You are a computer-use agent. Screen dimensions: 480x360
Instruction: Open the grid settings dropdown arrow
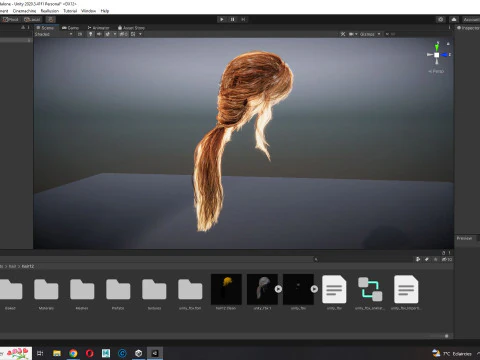(x=140, y=34)
